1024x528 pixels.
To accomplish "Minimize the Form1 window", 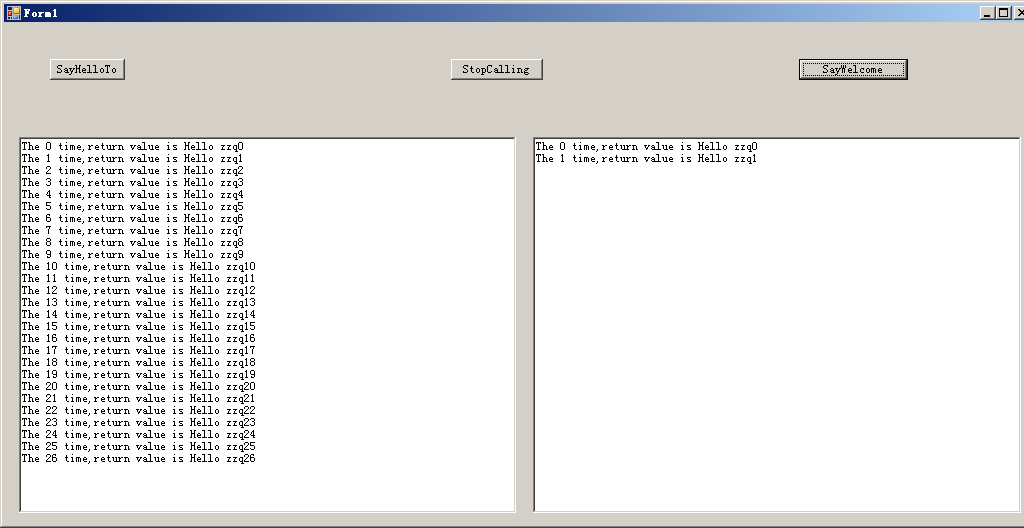I will (x=987, y=12).
